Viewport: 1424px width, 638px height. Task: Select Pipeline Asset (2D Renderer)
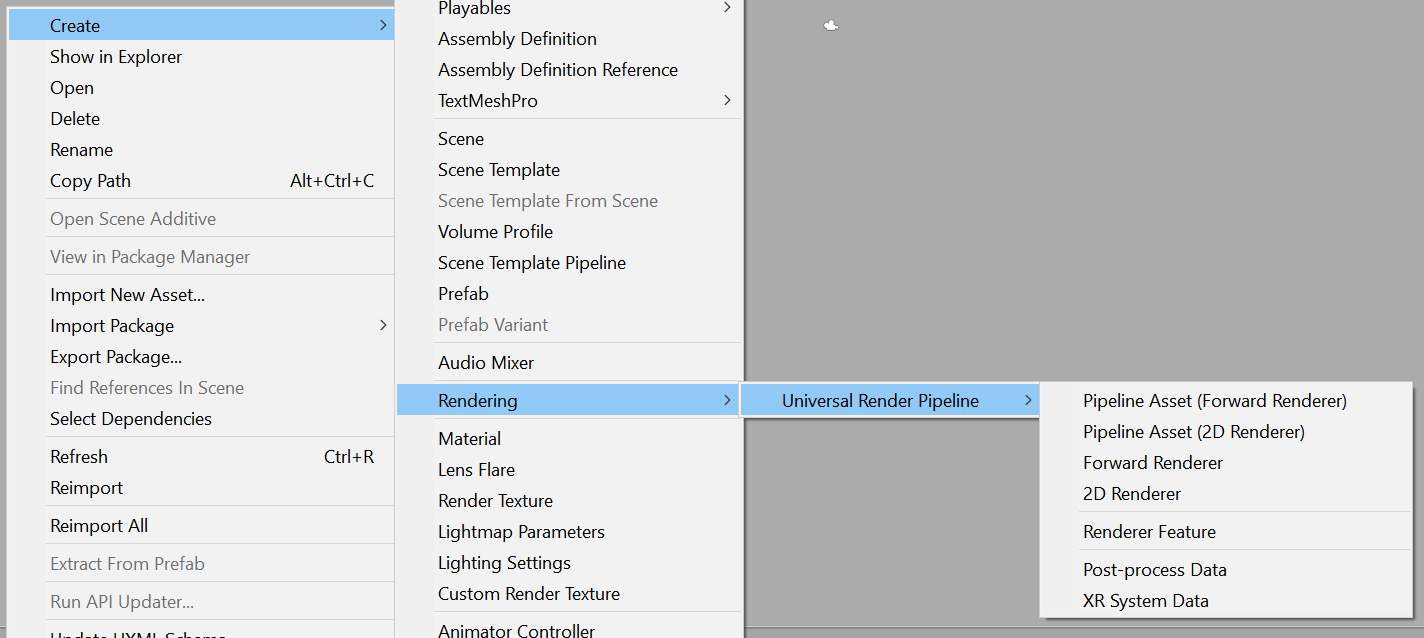click(1193, 432)
